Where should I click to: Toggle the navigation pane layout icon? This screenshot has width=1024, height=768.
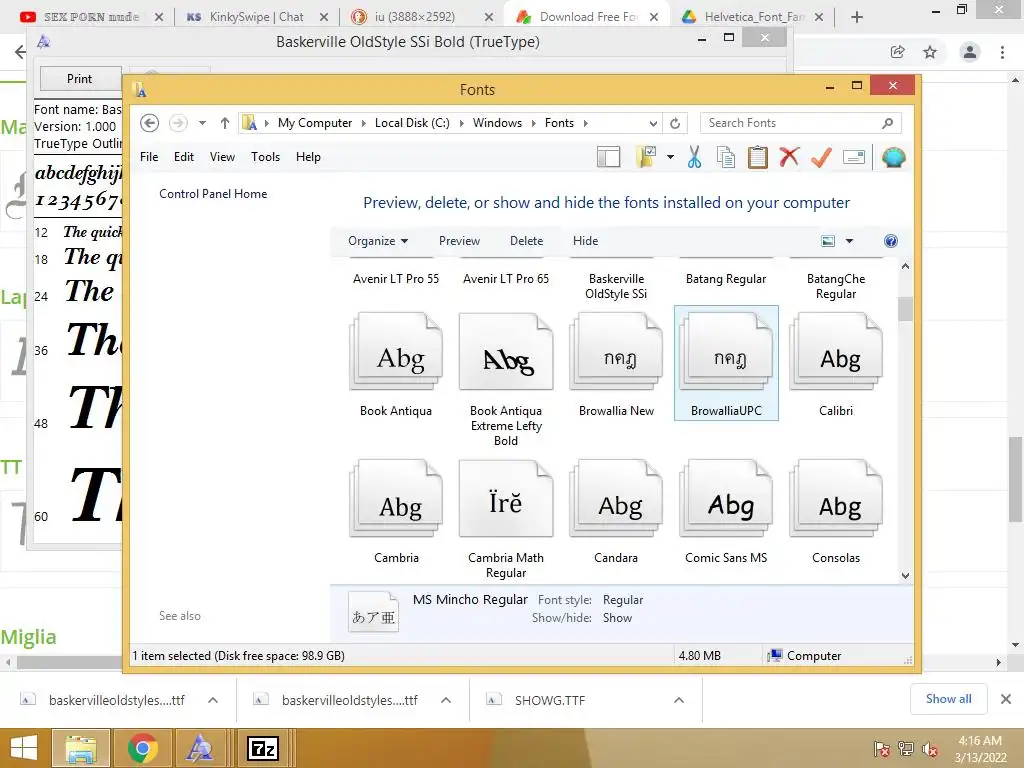pos(608,157)
